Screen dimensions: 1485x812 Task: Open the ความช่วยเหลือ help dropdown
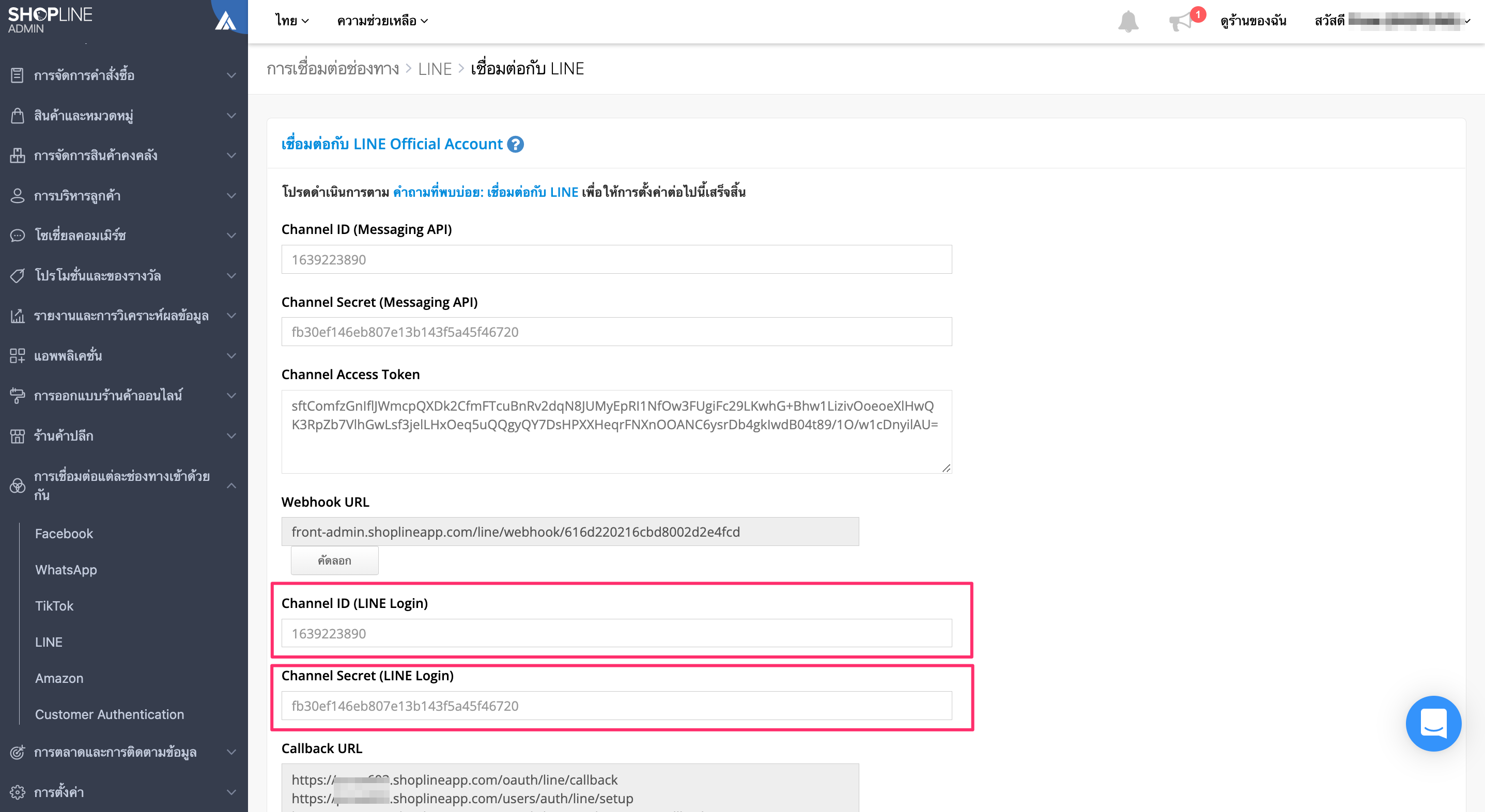[382, 21]
